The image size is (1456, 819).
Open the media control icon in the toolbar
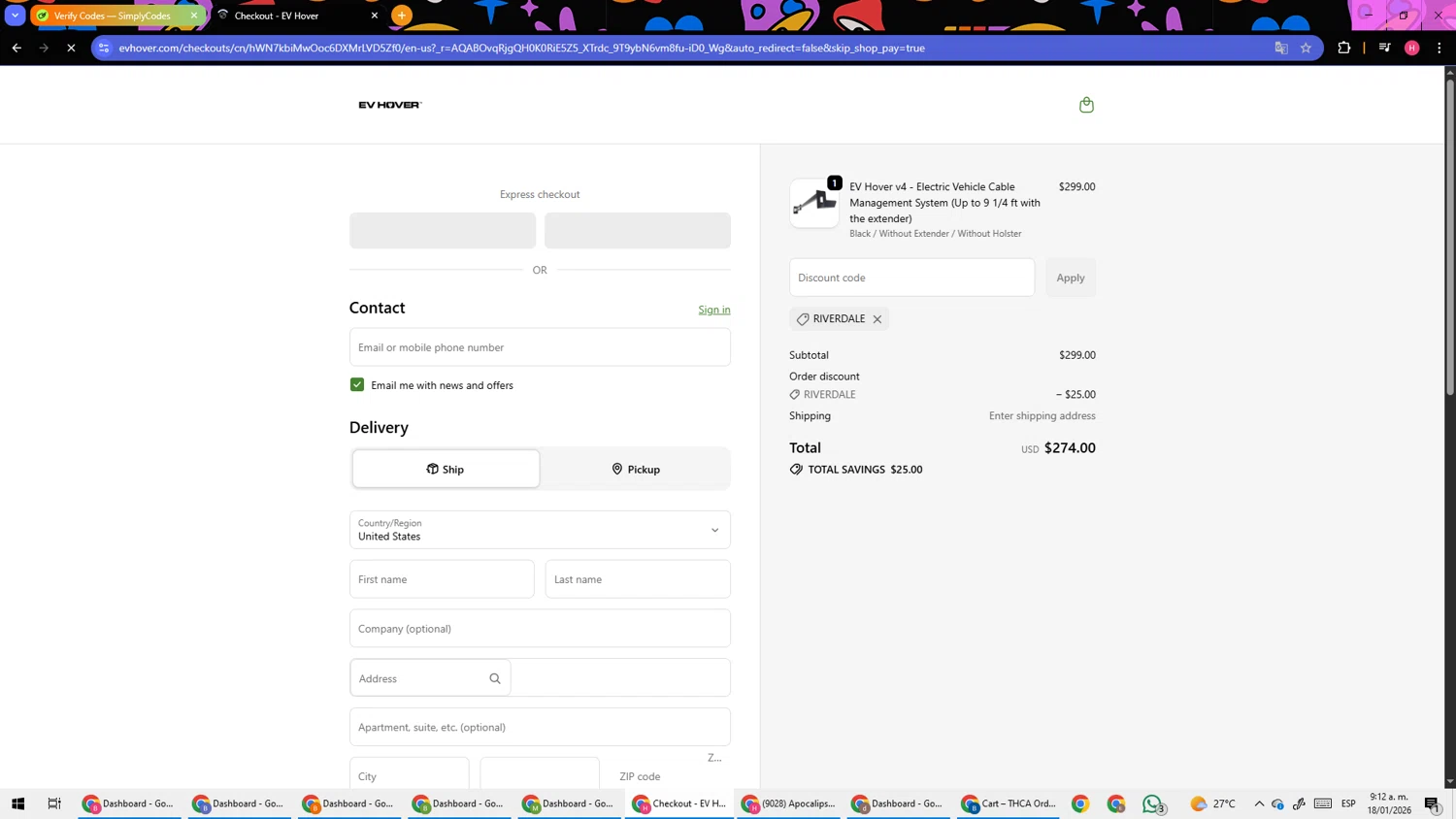pyautogui.click(x=1385, y=48)
